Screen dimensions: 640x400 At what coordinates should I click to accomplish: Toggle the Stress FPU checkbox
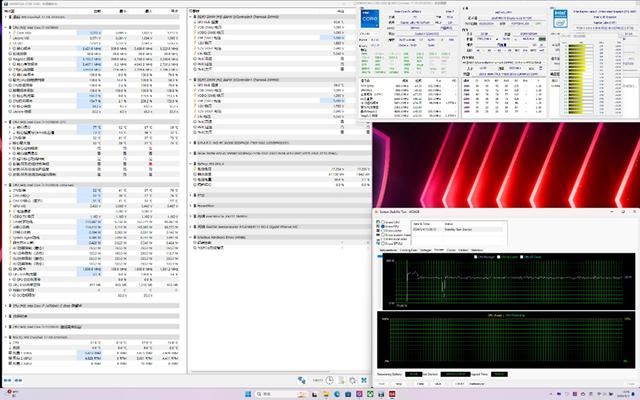(380, 228)
